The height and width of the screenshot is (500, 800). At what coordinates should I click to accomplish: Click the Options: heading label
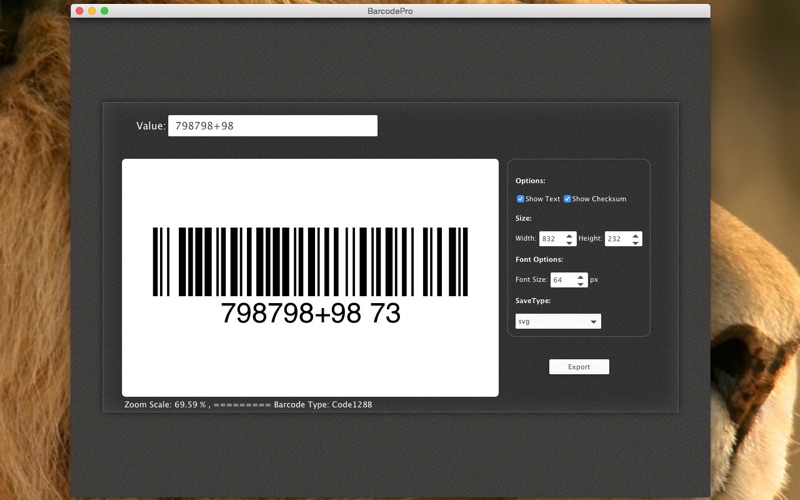(x=530, y=181)
